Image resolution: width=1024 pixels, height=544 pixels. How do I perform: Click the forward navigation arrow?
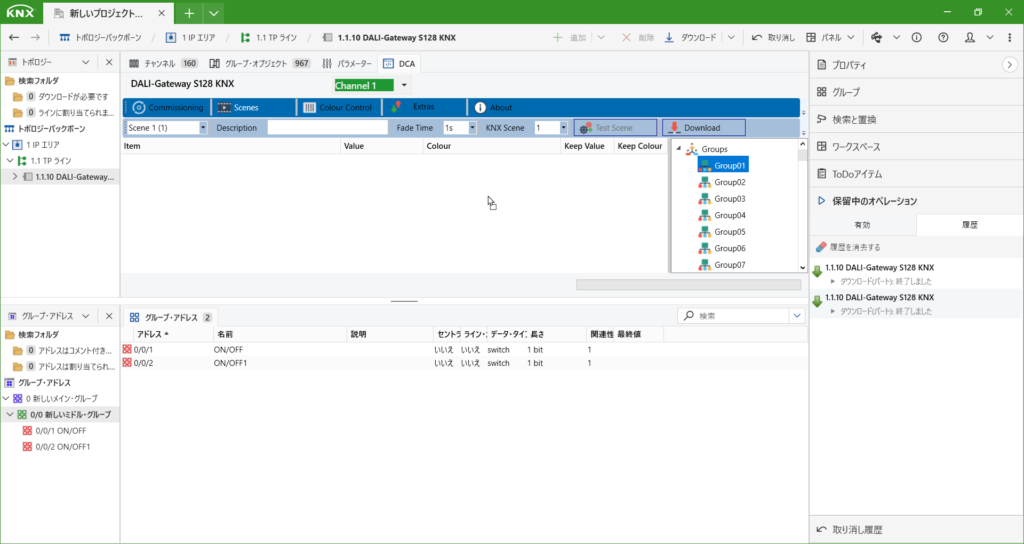click(x=35, y=38)
